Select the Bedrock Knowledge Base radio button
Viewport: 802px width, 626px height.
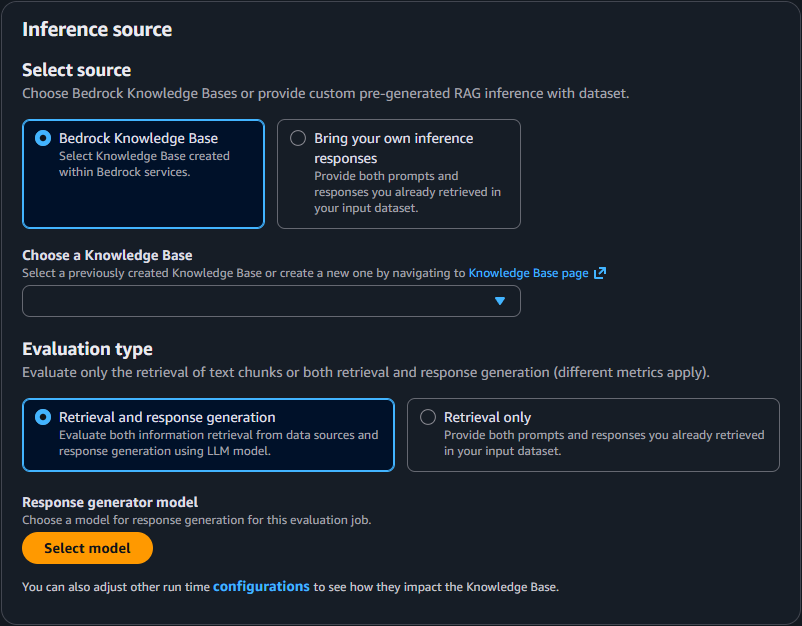coord(43,138)
